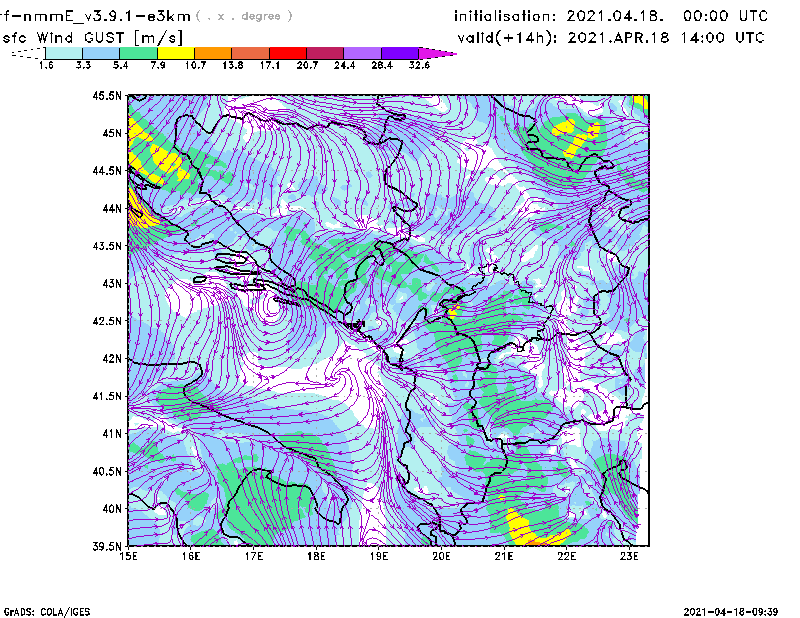Screen dimensions: 800x618
Task: Click the 'valid(+14h):' label
Action: (x=508, y=38)
